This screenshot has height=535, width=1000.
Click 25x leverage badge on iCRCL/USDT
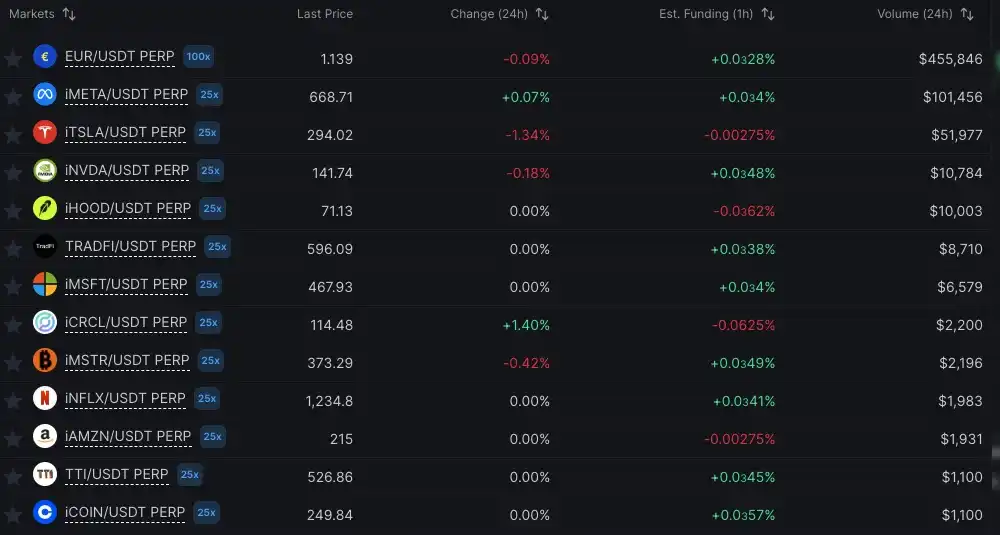click(x=208, y=322)
